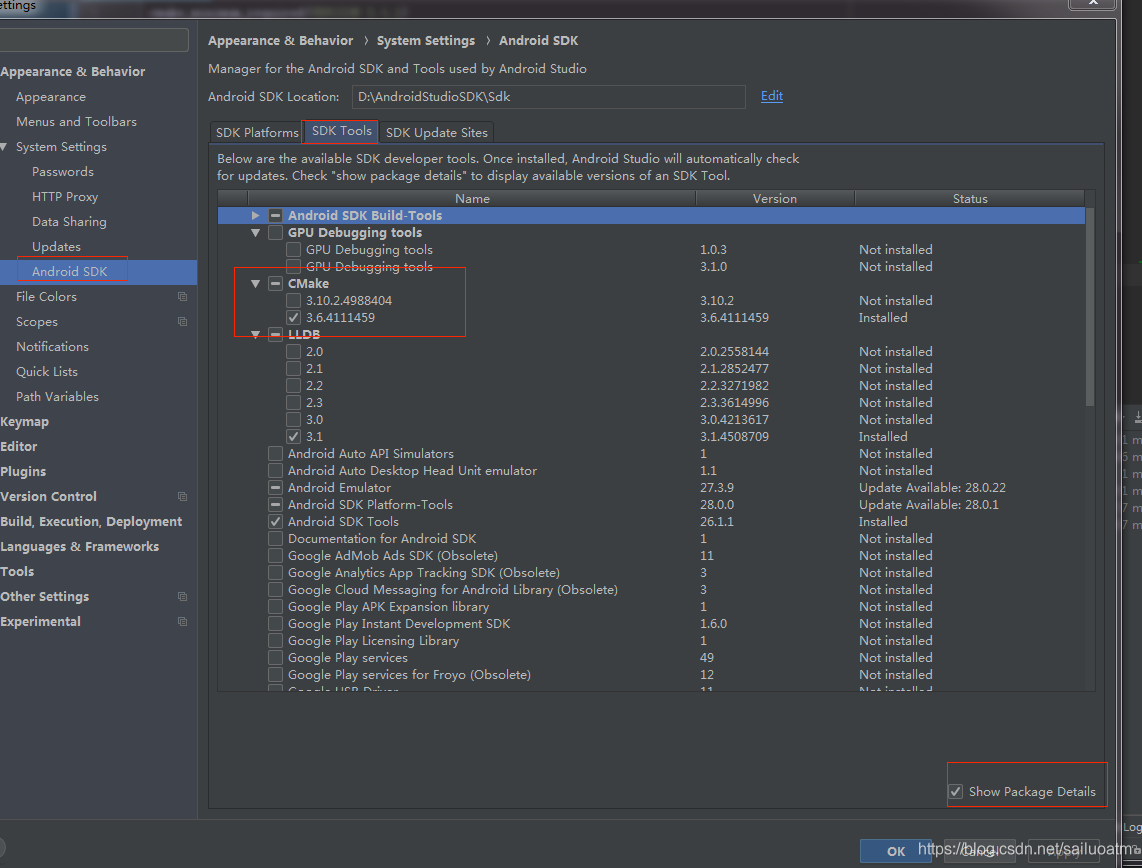
Task: Click the Status column header
Action: (970, 199)
